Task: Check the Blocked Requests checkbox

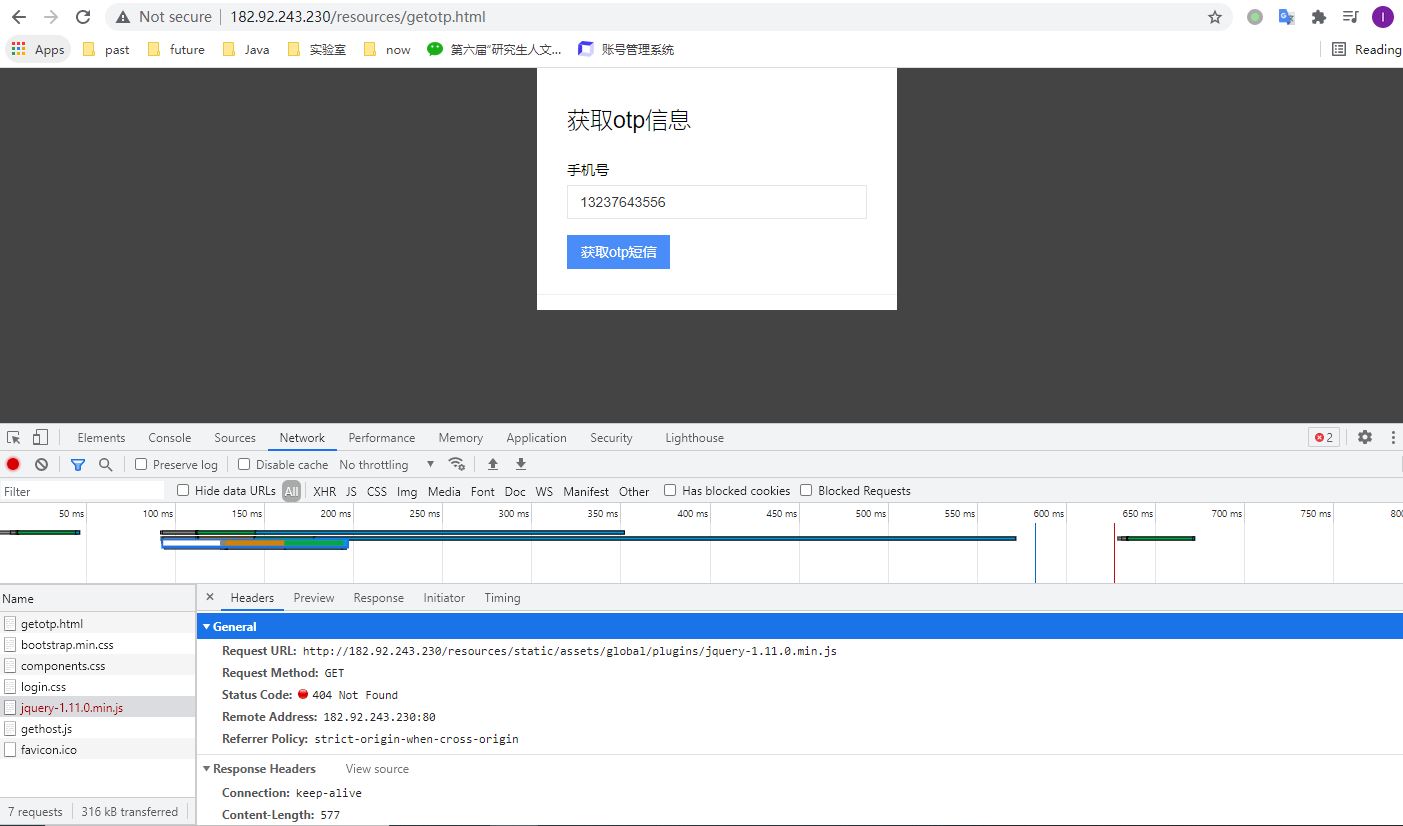Action: click(x=806, y=490)
